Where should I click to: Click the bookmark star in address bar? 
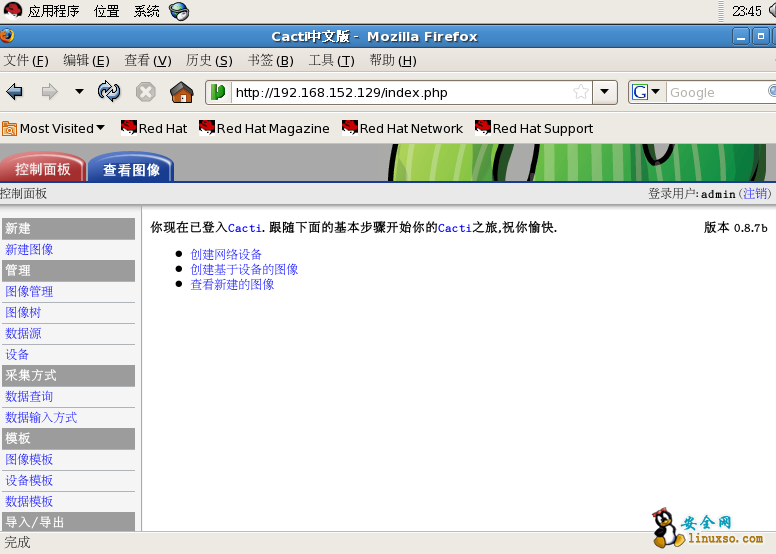click(580, 92)
